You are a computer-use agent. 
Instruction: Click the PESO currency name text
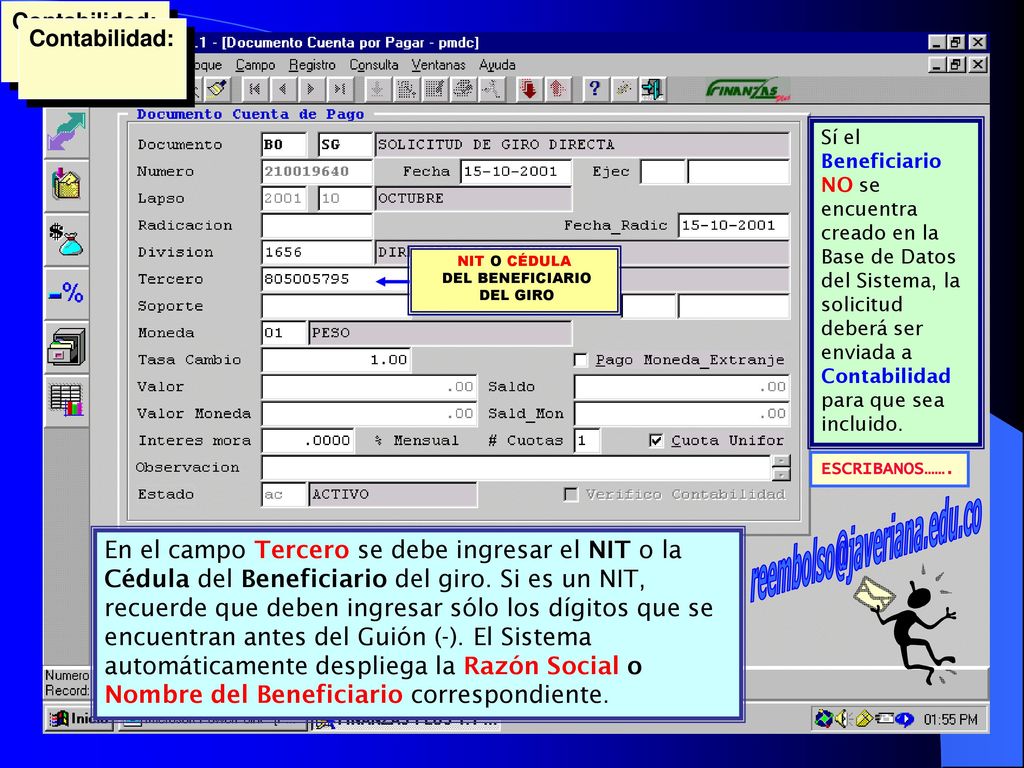pos(330,333)
